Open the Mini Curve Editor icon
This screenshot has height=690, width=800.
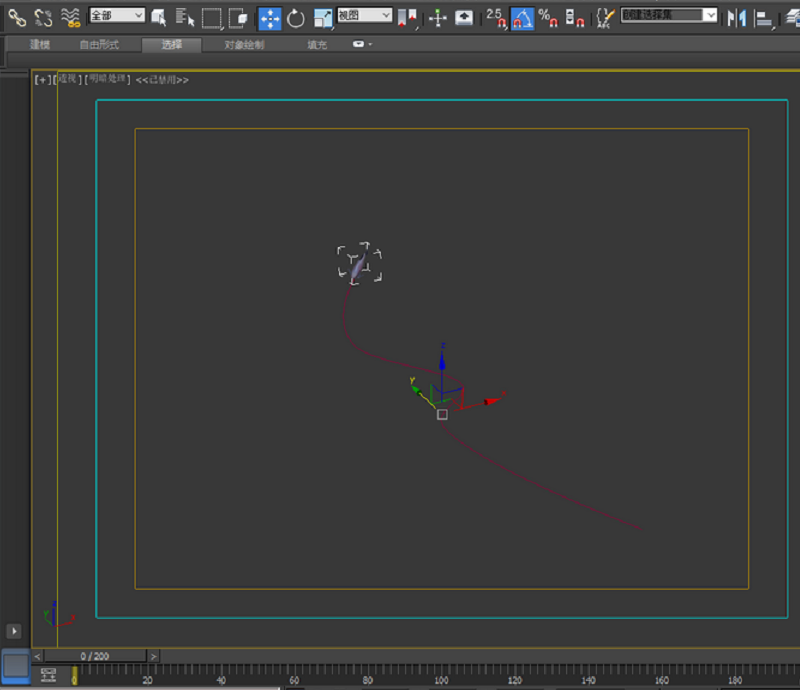48,675
